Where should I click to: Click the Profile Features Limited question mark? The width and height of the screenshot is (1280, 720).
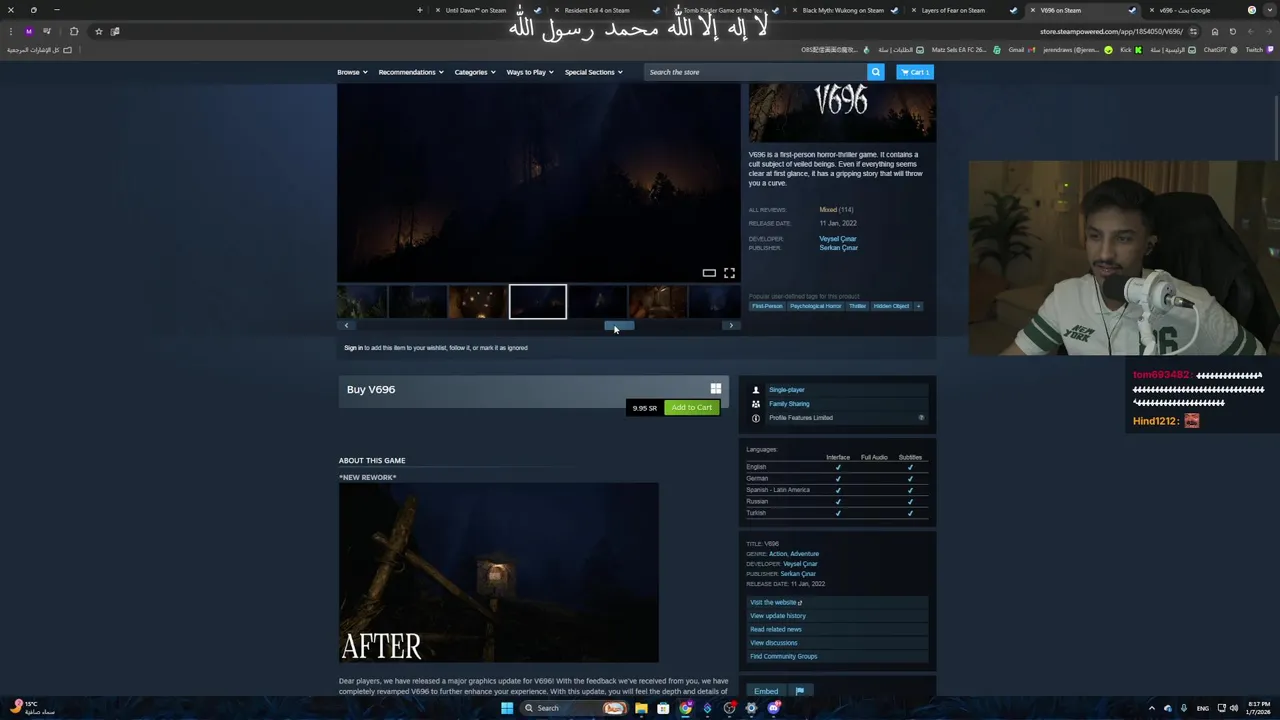point(921,418)
